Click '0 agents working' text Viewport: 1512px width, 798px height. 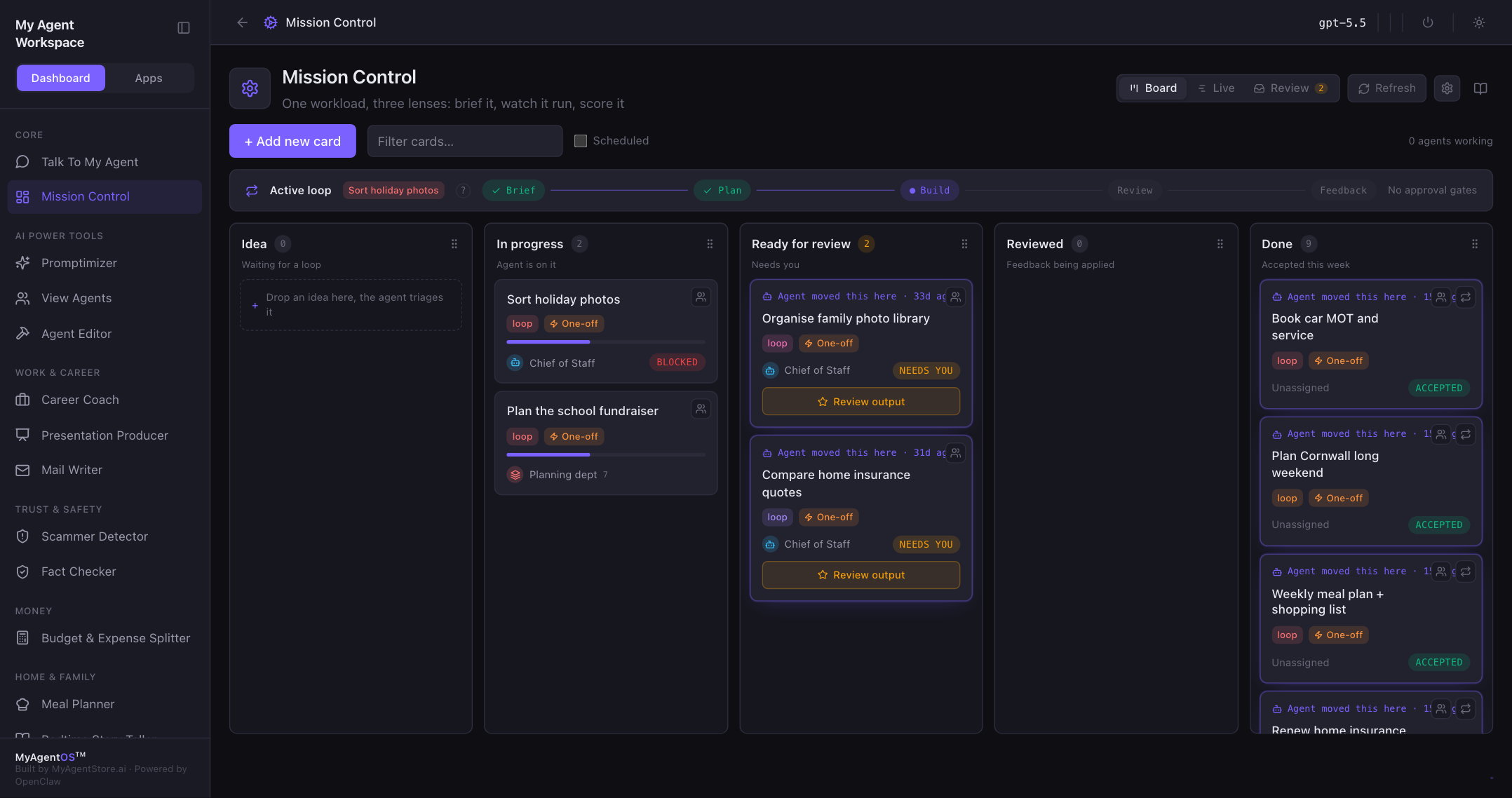point(1450,141)
